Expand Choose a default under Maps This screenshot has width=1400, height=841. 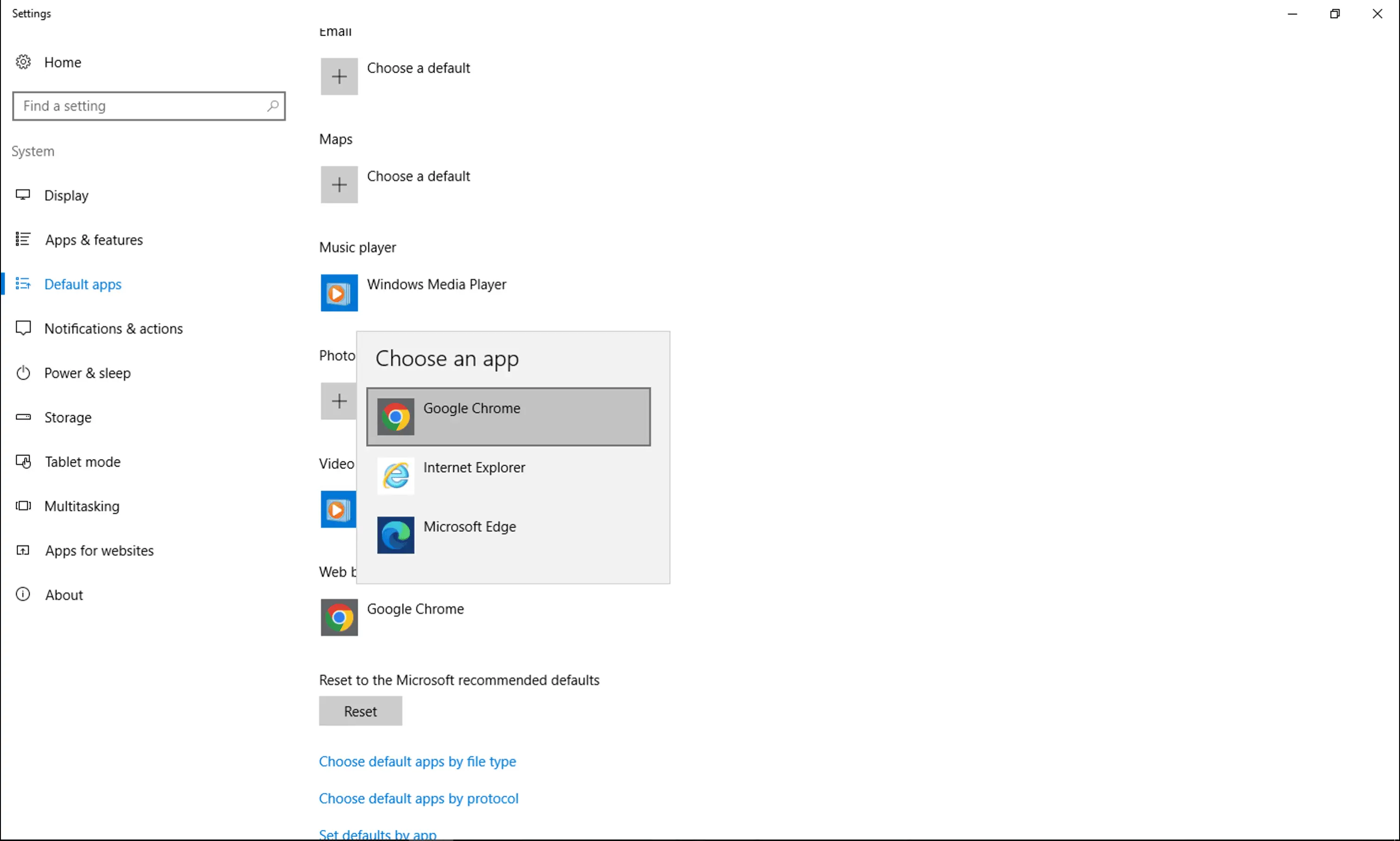click(x=338, y=185)
